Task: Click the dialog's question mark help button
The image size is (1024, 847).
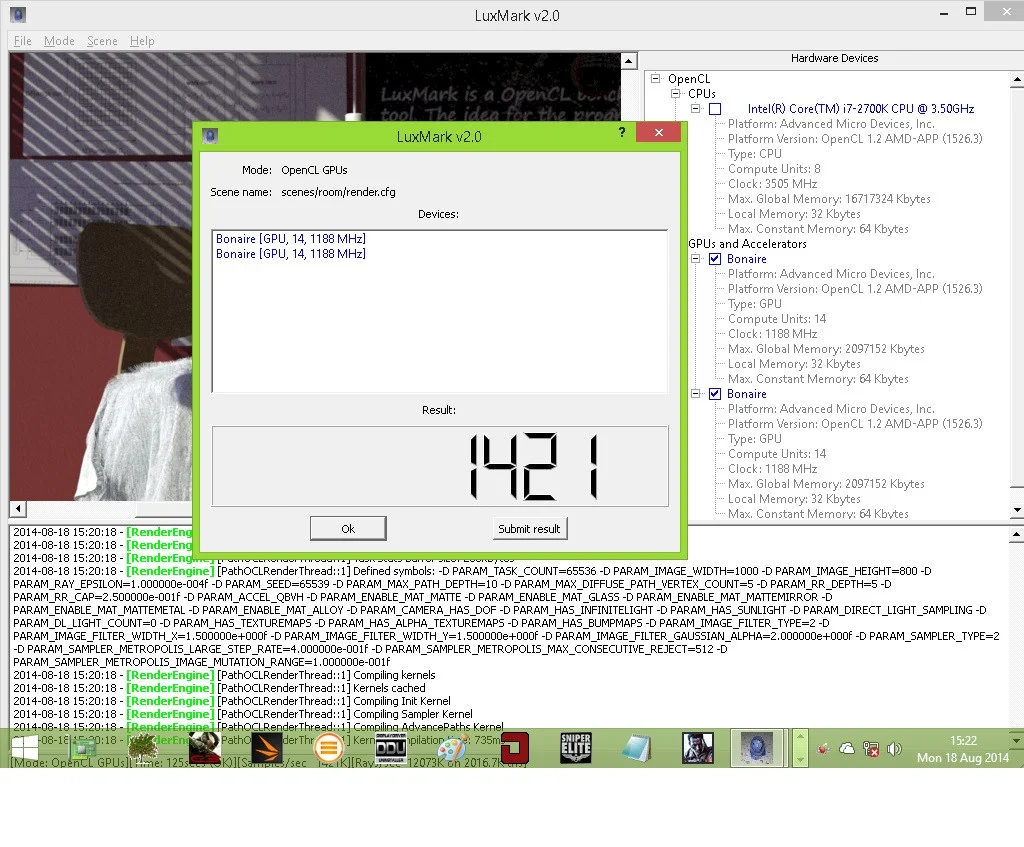Action: coord(622,133)
